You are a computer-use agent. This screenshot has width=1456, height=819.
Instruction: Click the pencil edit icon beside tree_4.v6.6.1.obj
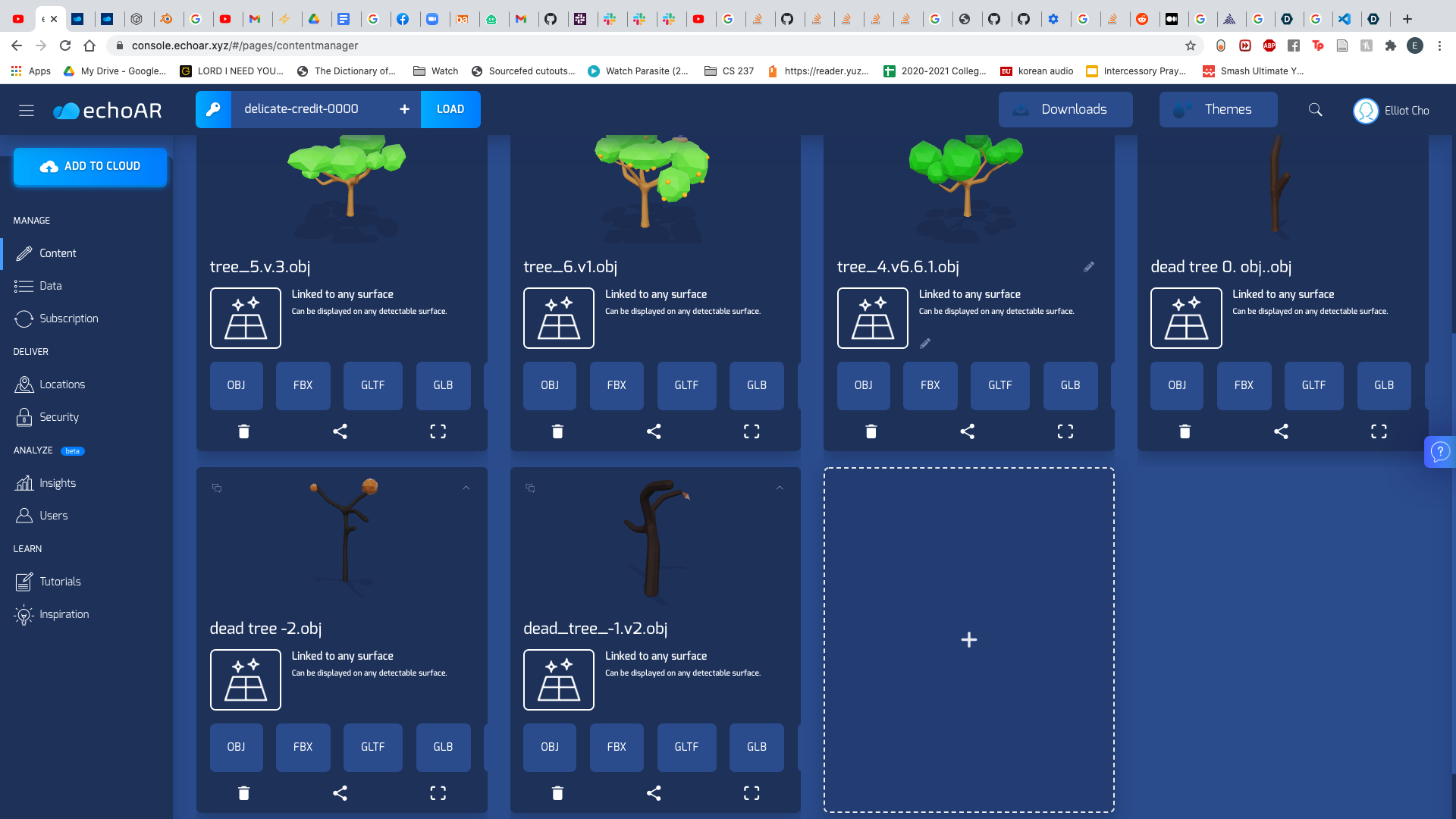(1089, 267)
